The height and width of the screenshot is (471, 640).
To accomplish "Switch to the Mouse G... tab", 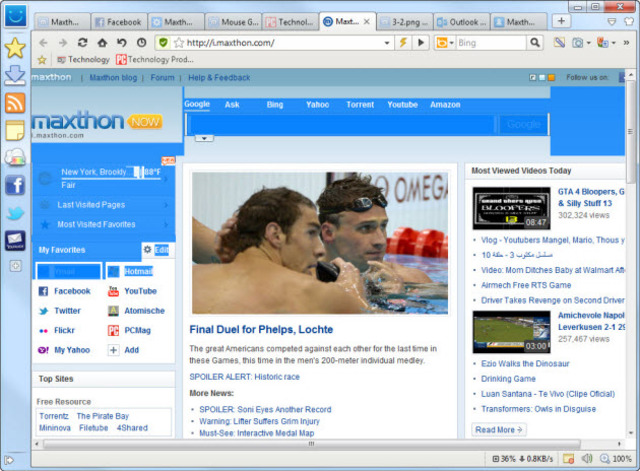I will point(233,22).
